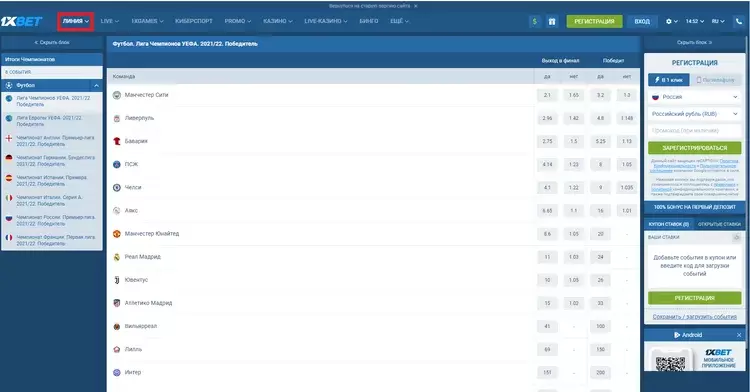
Task: Click the Аякс team crest
Action: [x=117, y=210]
